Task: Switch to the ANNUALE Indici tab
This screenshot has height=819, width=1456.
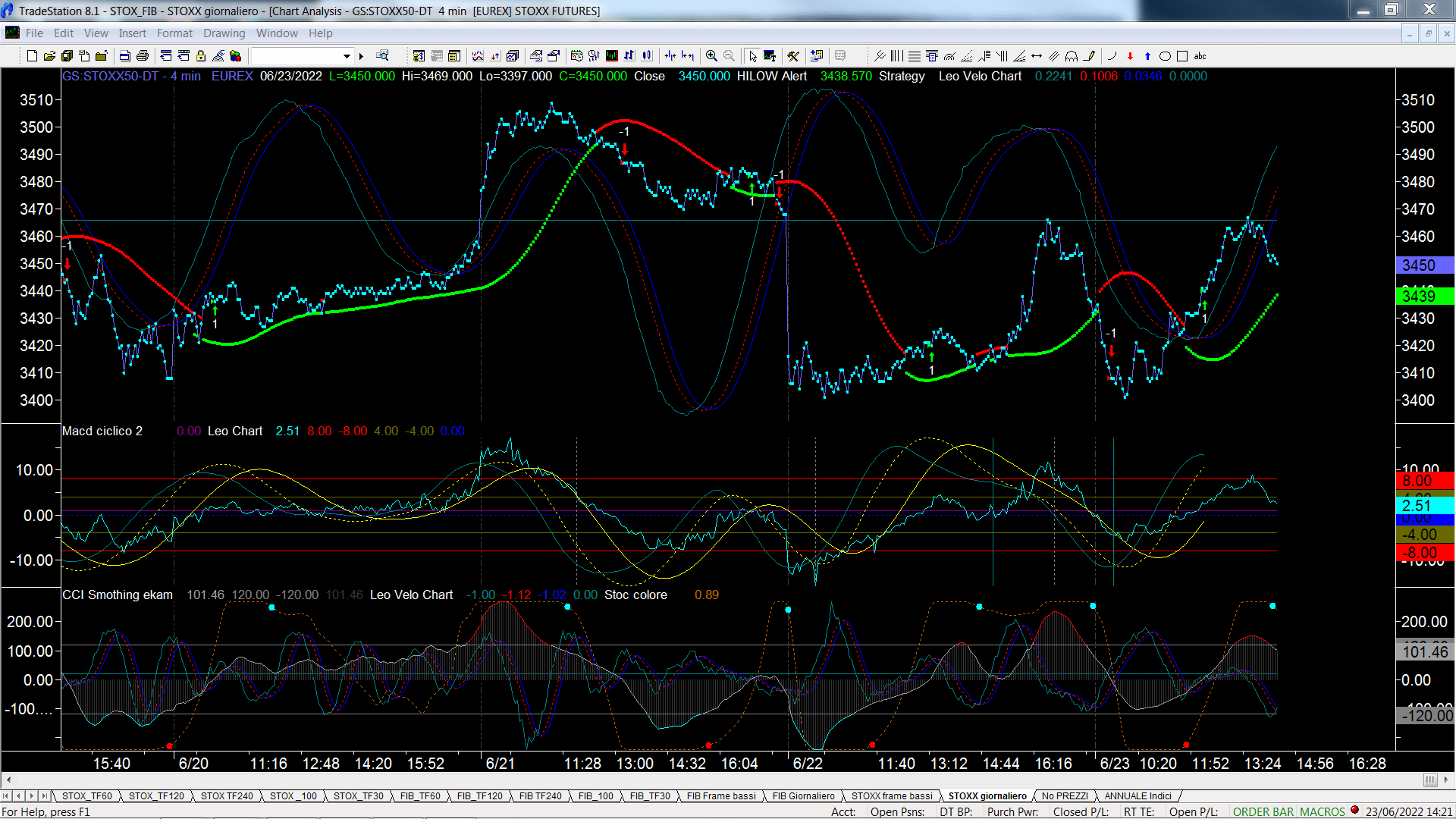Action: 1137,796
